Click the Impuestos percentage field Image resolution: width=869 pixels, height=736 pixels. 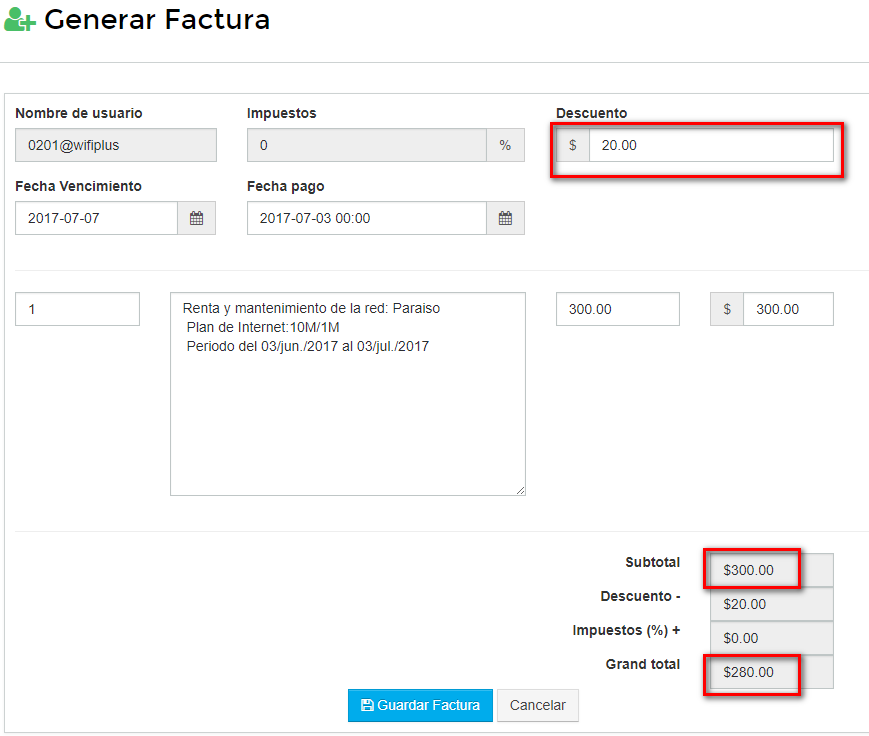point(366,145)
